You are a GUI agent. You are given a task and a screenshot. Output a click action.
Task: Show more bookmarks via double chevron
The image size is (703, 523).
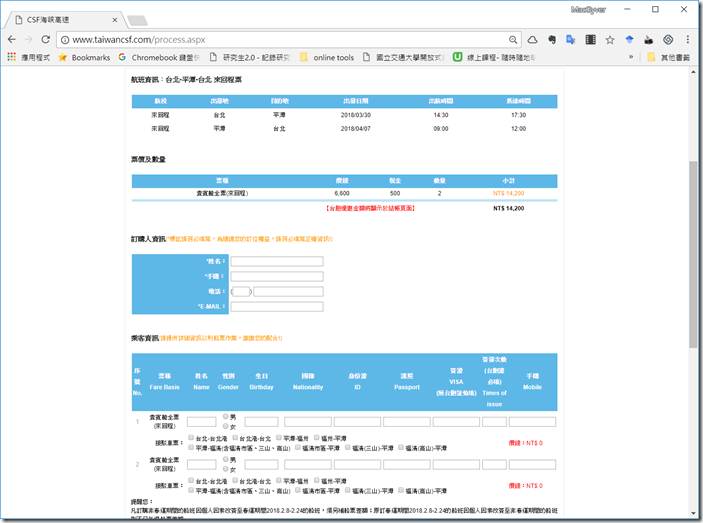point(631,57)
